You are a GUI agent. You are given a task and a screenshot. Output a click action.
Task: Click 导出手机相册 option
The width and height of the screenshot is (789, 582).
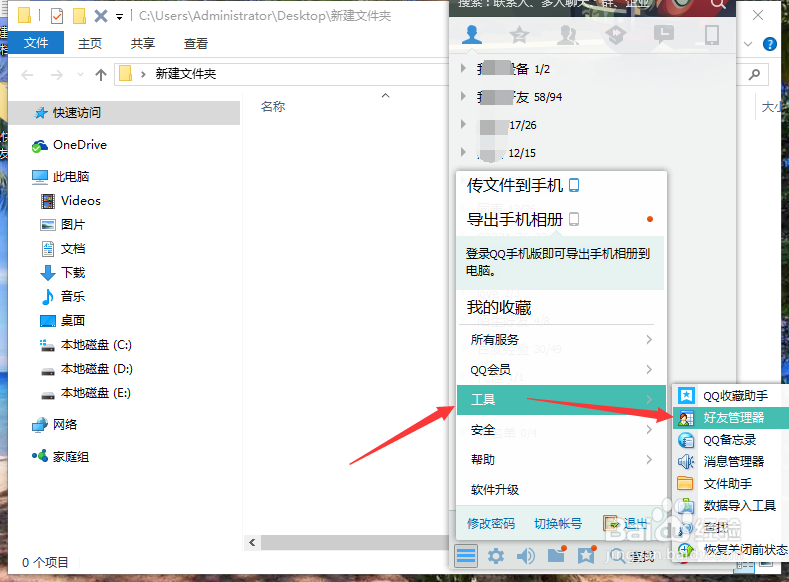[x=523, y=219]
